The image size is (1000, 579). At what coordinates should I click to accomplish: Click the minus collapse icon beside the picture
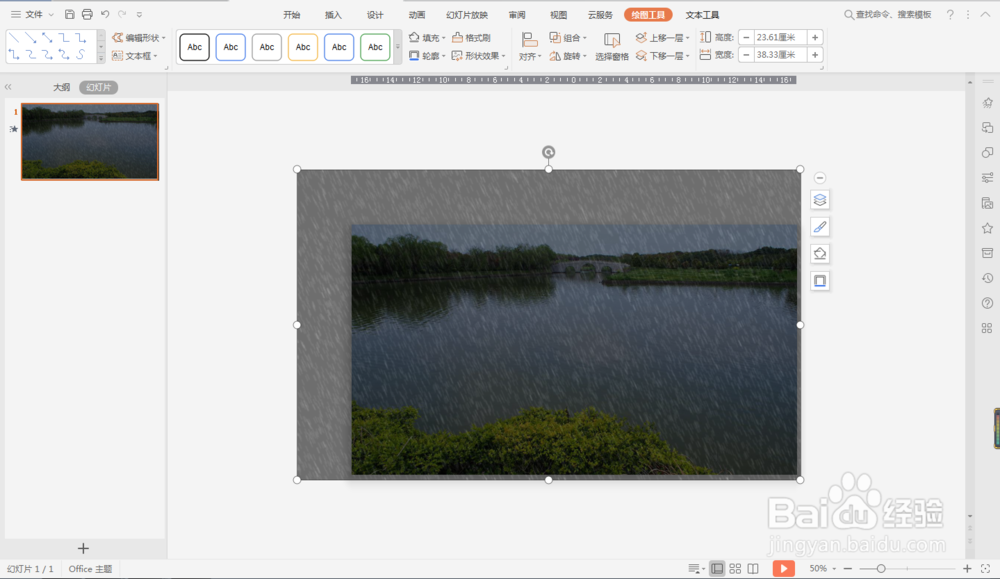click(x=820, y=178)
